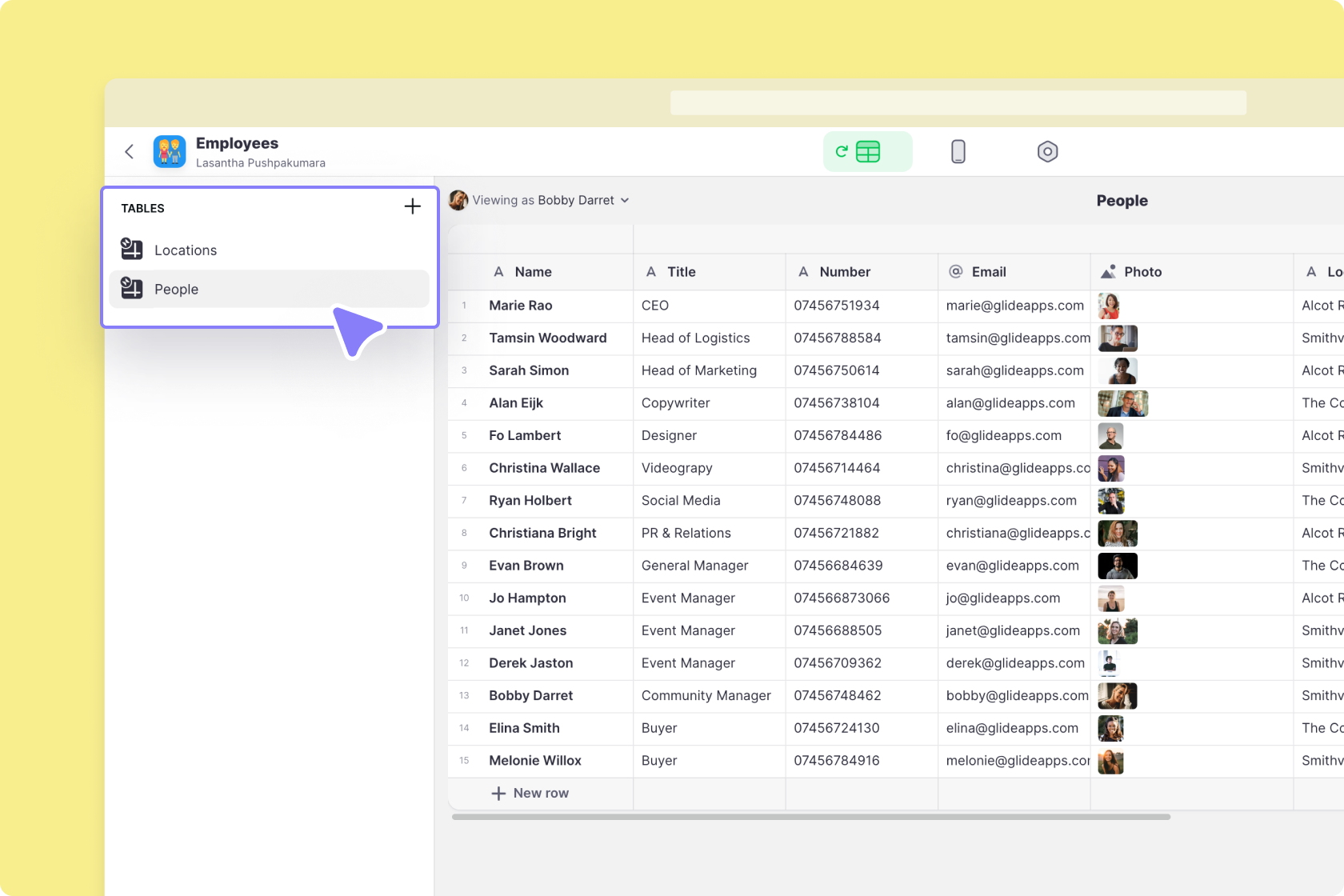
Task: Click the Photo column image icon
Action: pyautogui.click(x=1108, y=272)
